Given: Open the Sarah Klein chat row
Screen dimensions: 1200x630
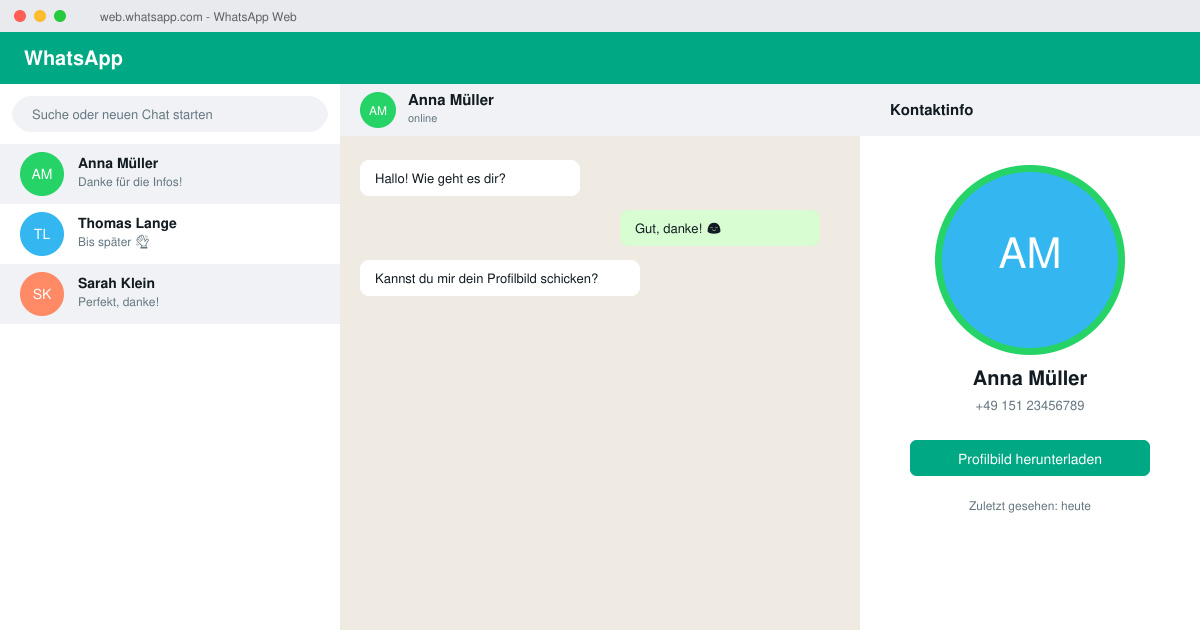Looking at the screenshot, I should [x=170, y=294].
